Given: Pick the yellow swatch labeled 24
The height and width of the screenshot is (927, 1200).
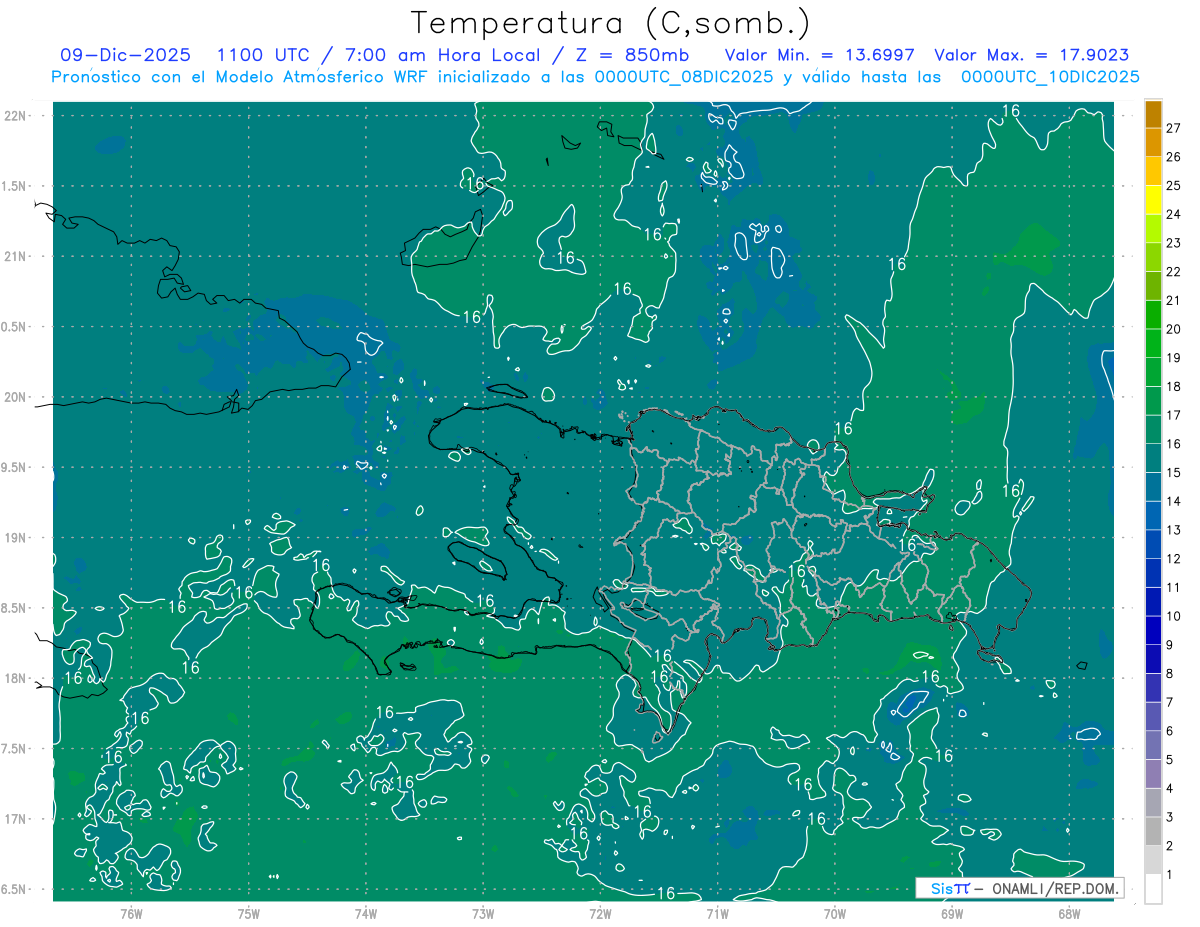Looking at the screenshot, I should (x=1153, y=200).
